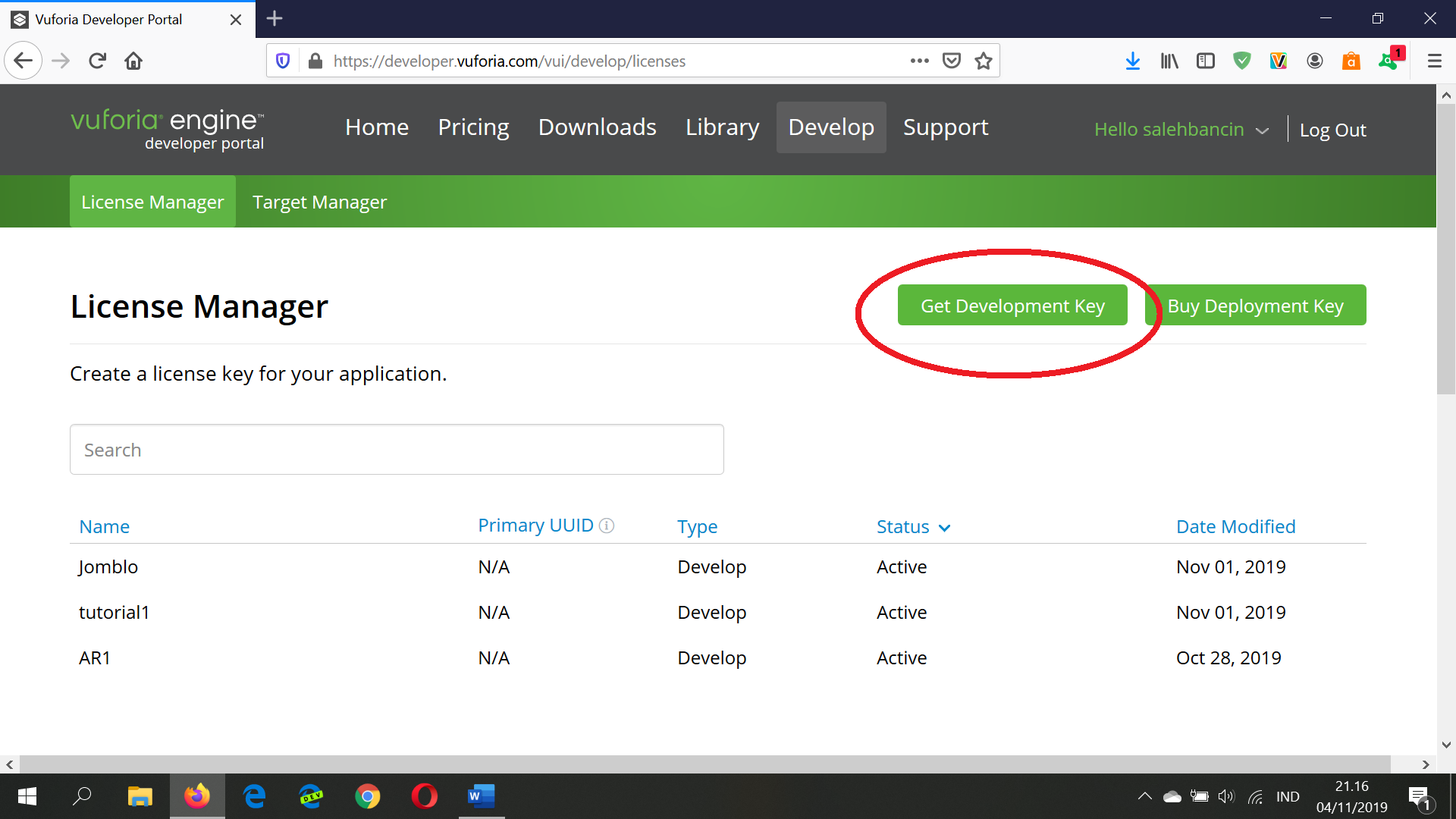
Task: Open the Firefox hamburger menu
Action: click(1435, 61)
